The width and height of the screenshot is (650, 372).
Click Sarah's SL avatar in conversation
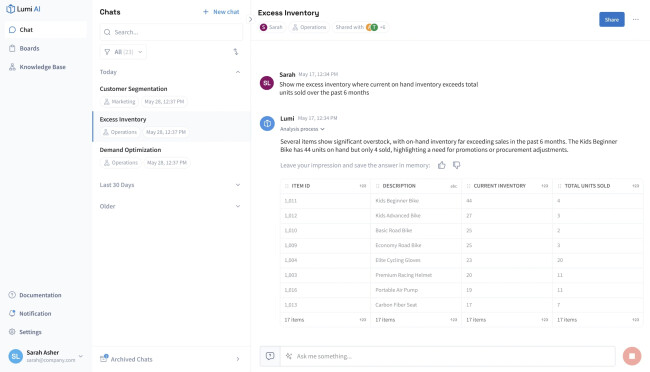coord(267,83)
